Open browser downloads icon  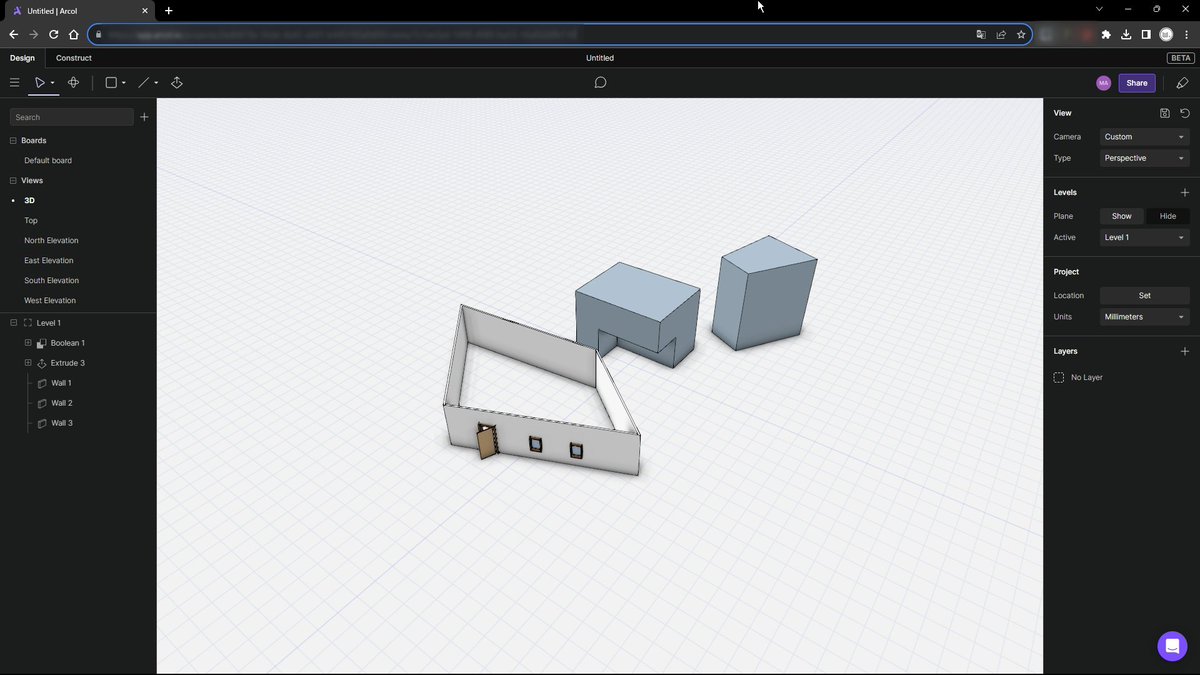[x=1126, y=34]
